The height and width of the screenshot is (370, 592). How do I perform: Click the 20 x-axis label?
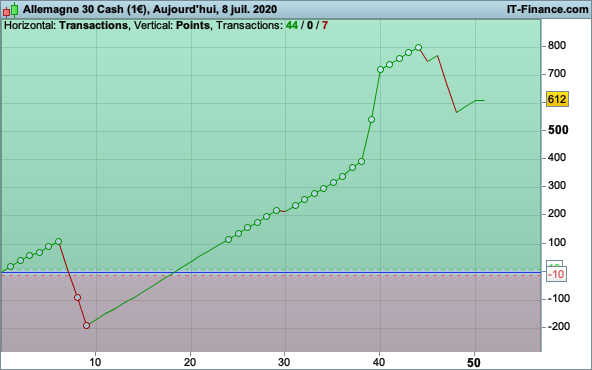point(190,362)
